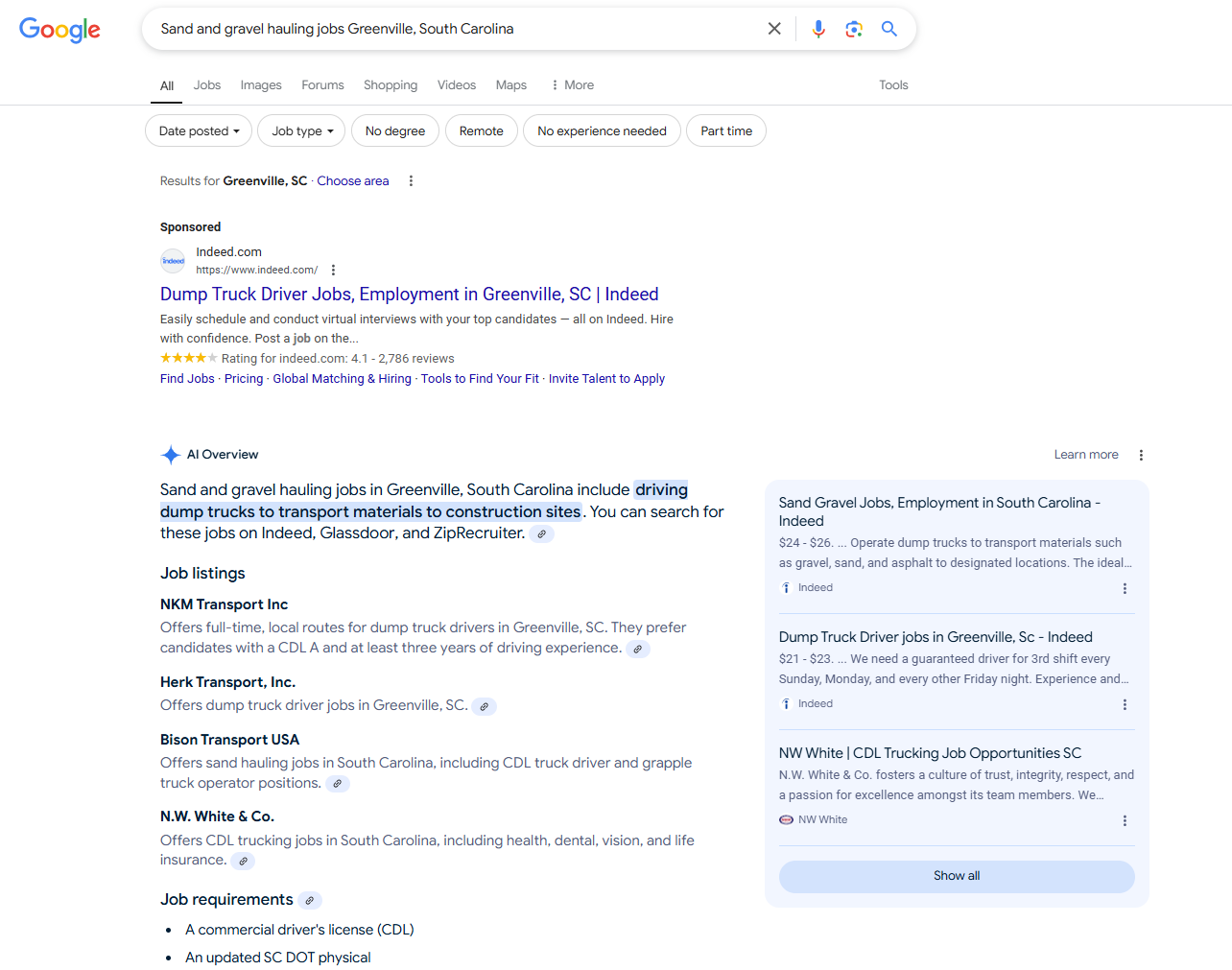Switch to the Forums tab
This screenshot has width=1232, height=970.
coord(322,85)
